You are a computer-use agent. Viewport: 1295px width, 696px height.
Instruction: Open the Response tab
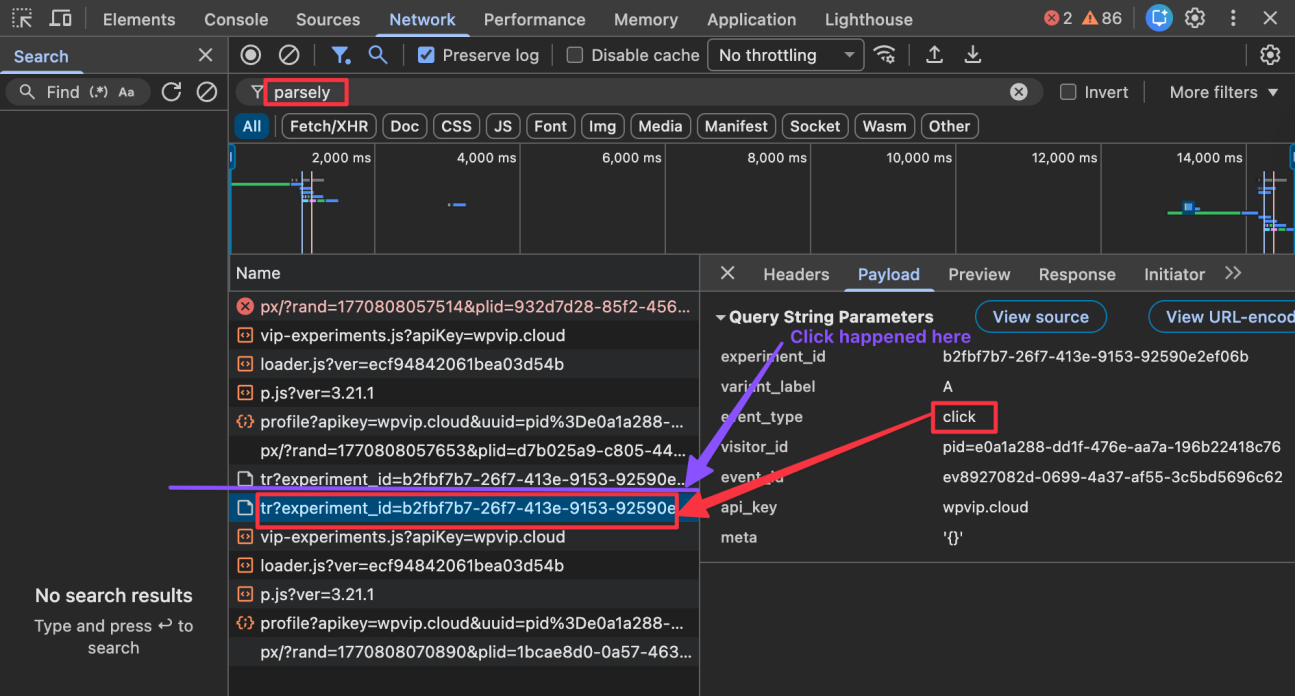tap(1077, 273)
